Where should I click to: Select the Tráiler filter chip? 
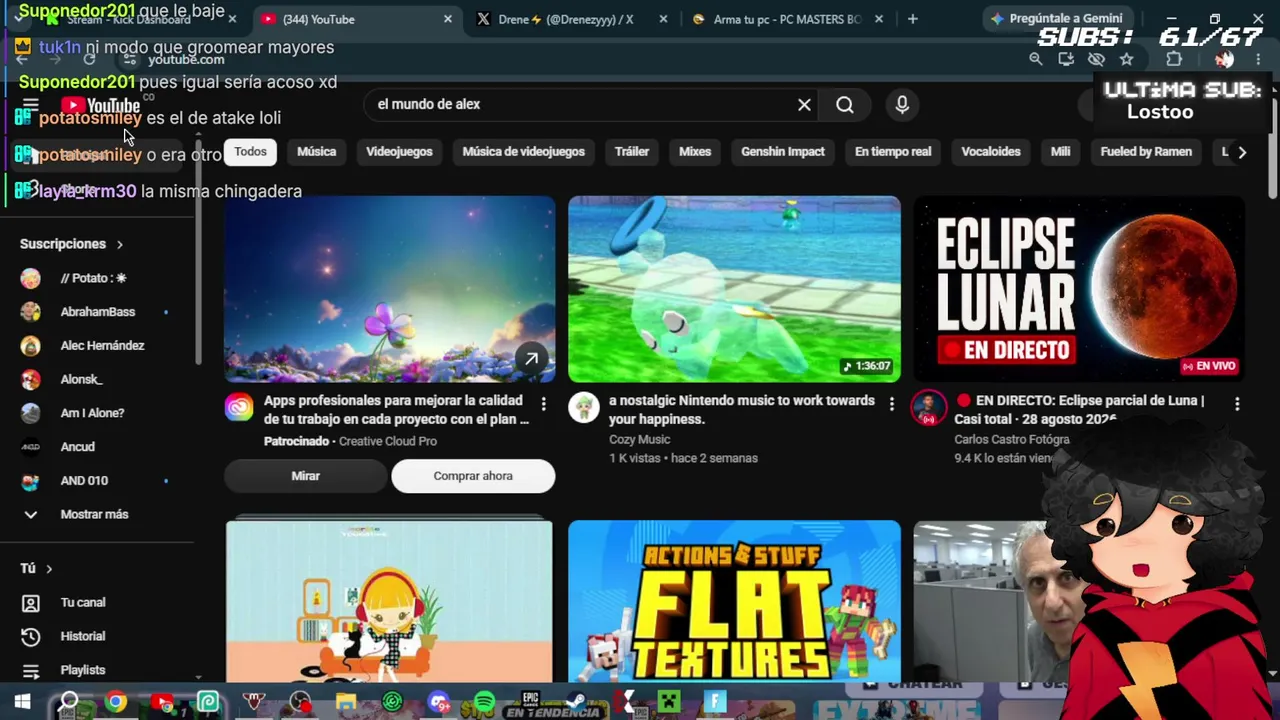tap(632, 152)
